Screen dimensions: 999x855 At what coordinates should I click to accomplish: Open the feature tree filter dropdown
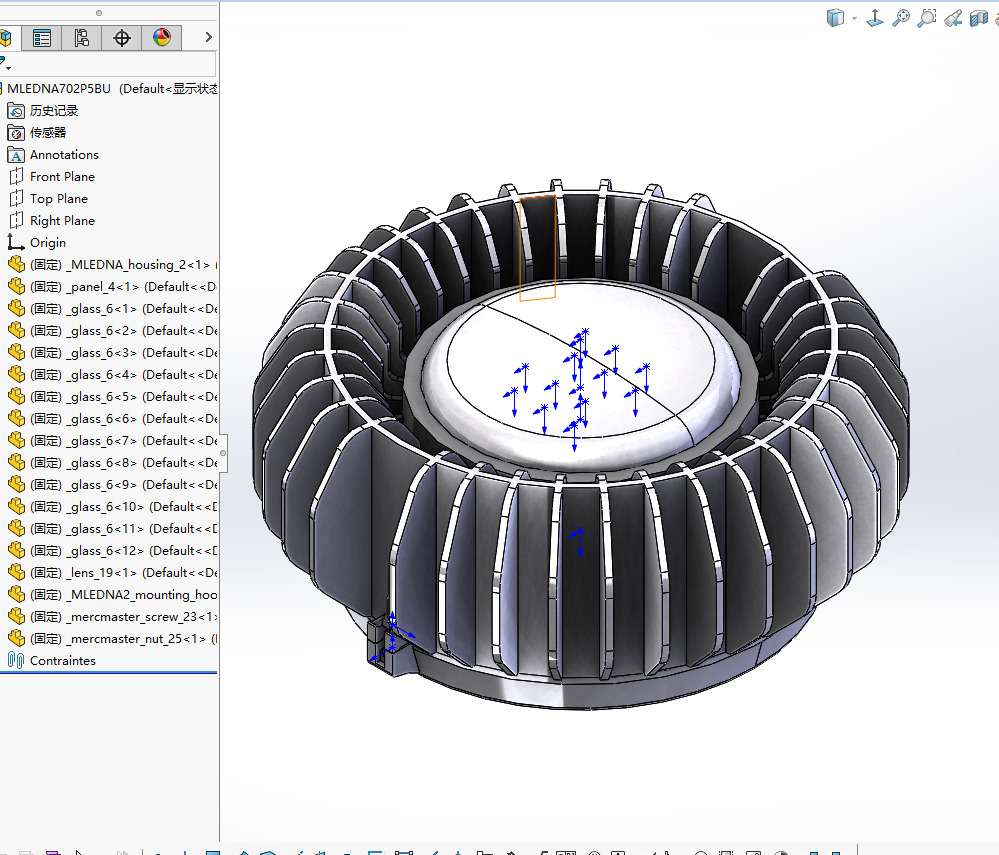point(5,64)
